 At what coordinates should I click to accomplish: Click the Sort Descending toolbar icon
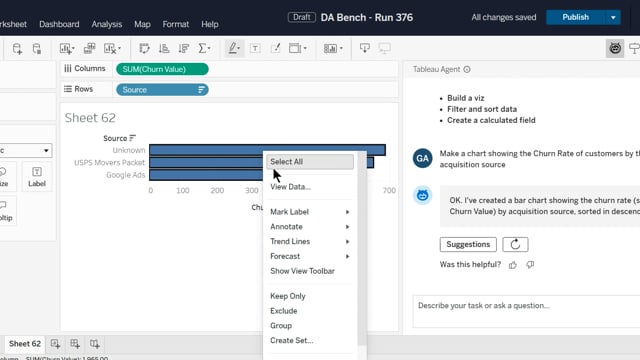[x=184, y=49]
